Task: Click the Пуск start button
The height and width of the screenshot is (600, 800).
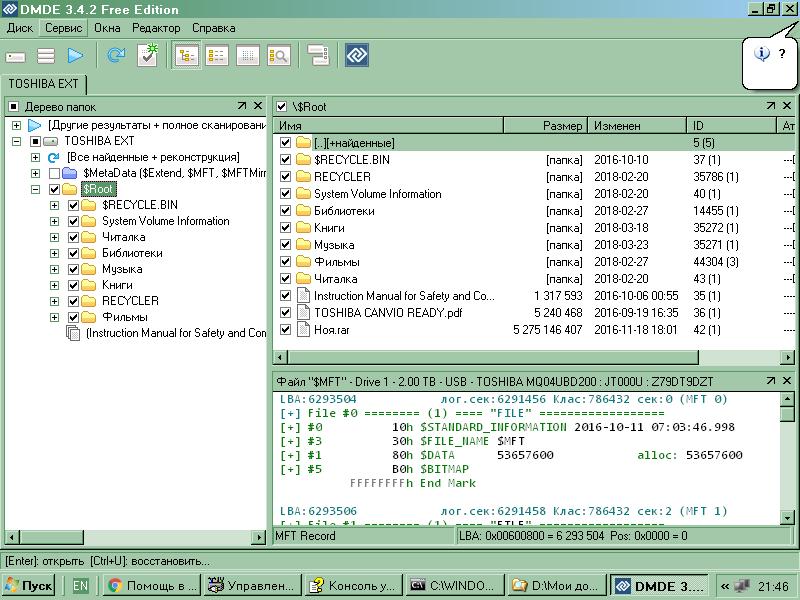Action: click(28, 586)
